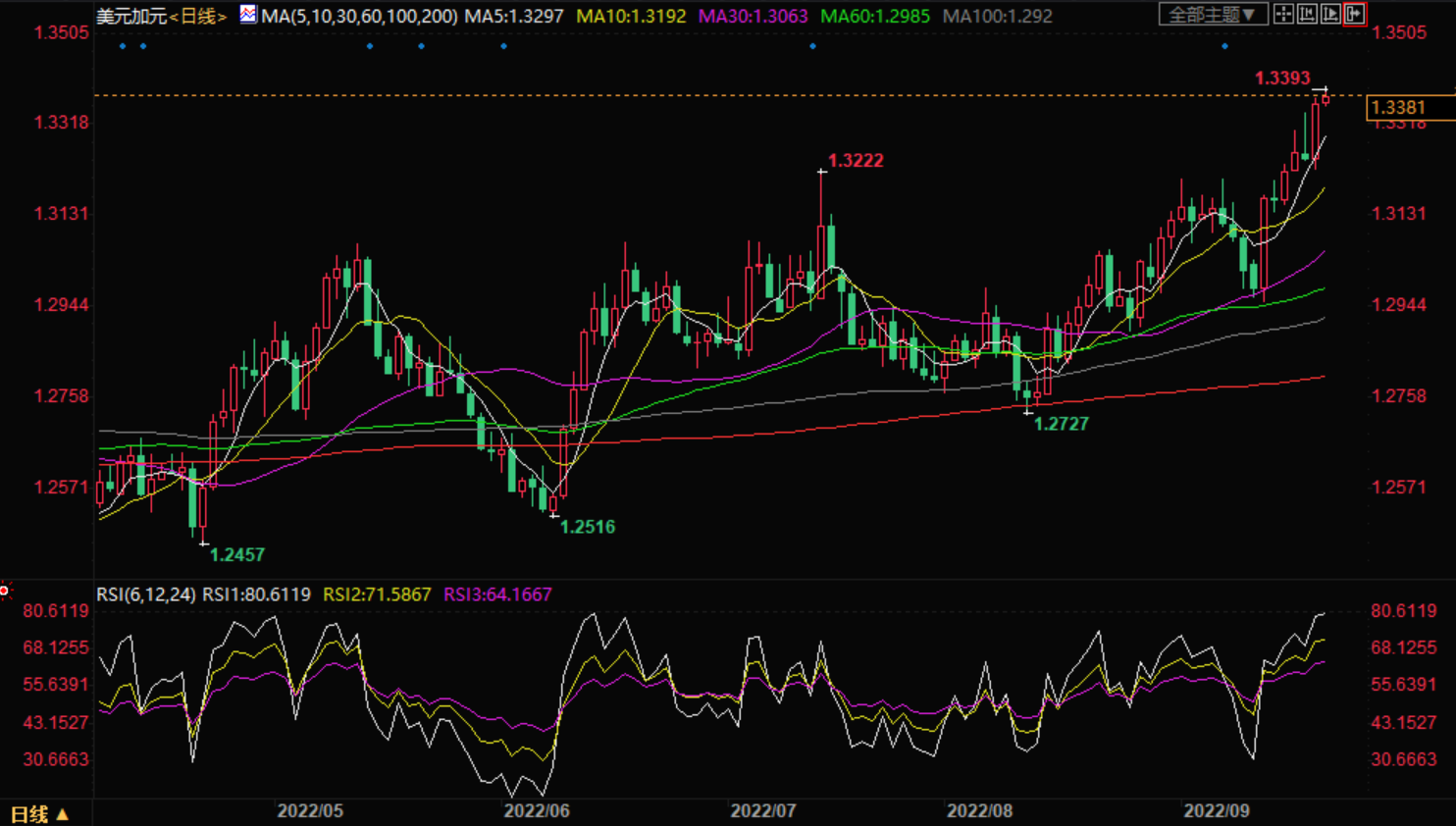Click the crosshair cursor icon
1456x826 pixels.
pos(1283,14)
